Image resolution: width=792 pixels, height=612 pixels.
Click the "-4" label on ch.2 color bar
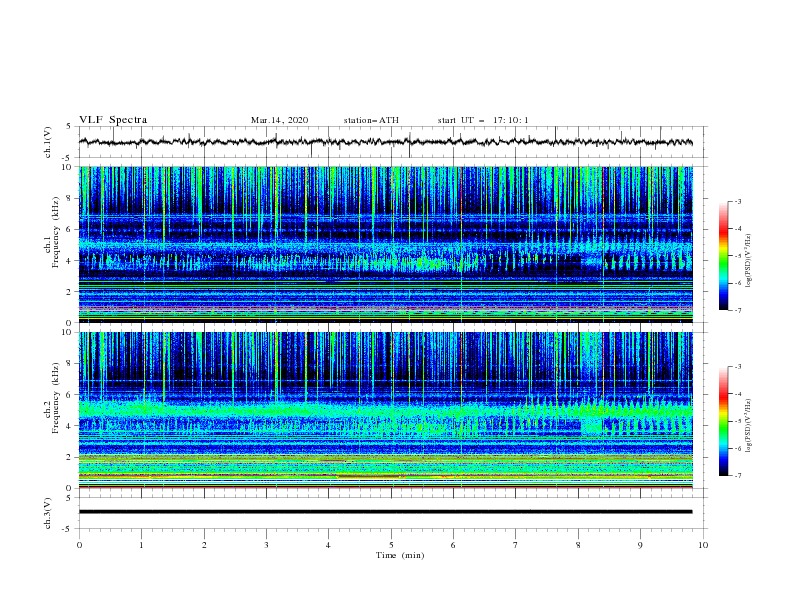coord(738,394)
